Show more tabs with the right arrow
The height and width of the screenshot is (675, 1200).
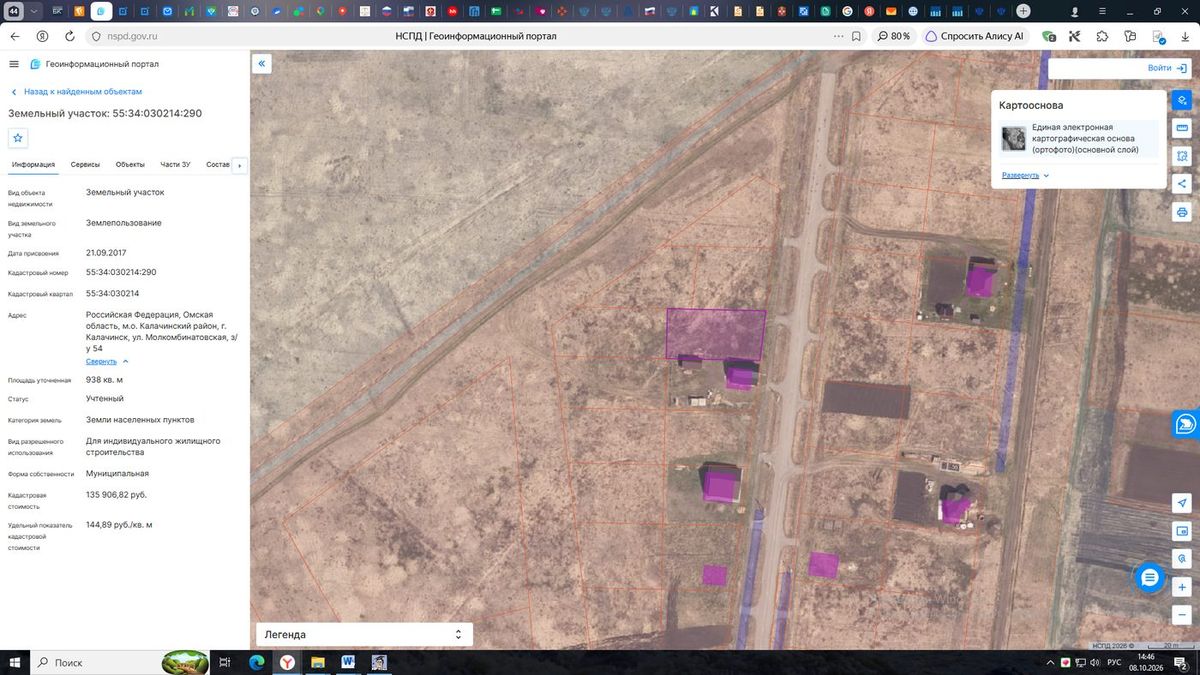point(239,165)
